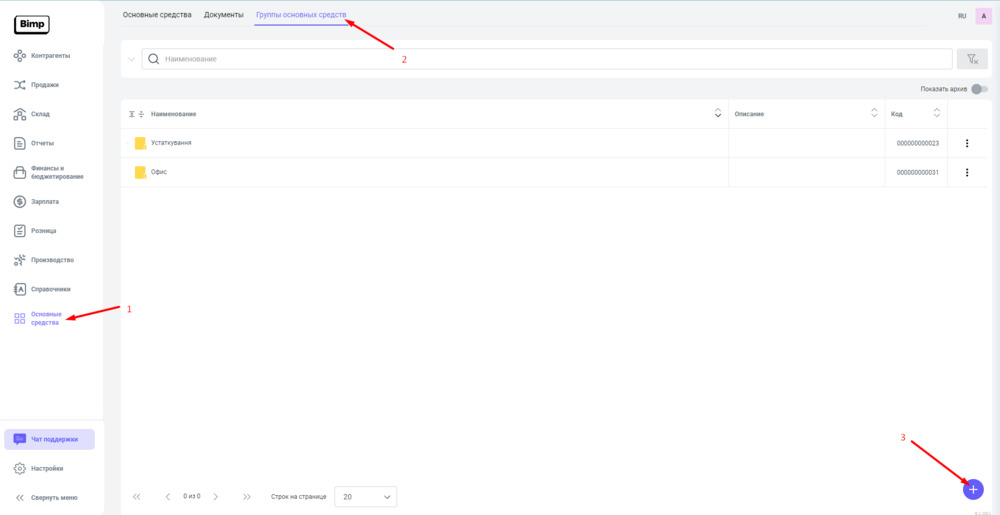Click the Наименование search field
The image size is (1000, 515).
546,59
